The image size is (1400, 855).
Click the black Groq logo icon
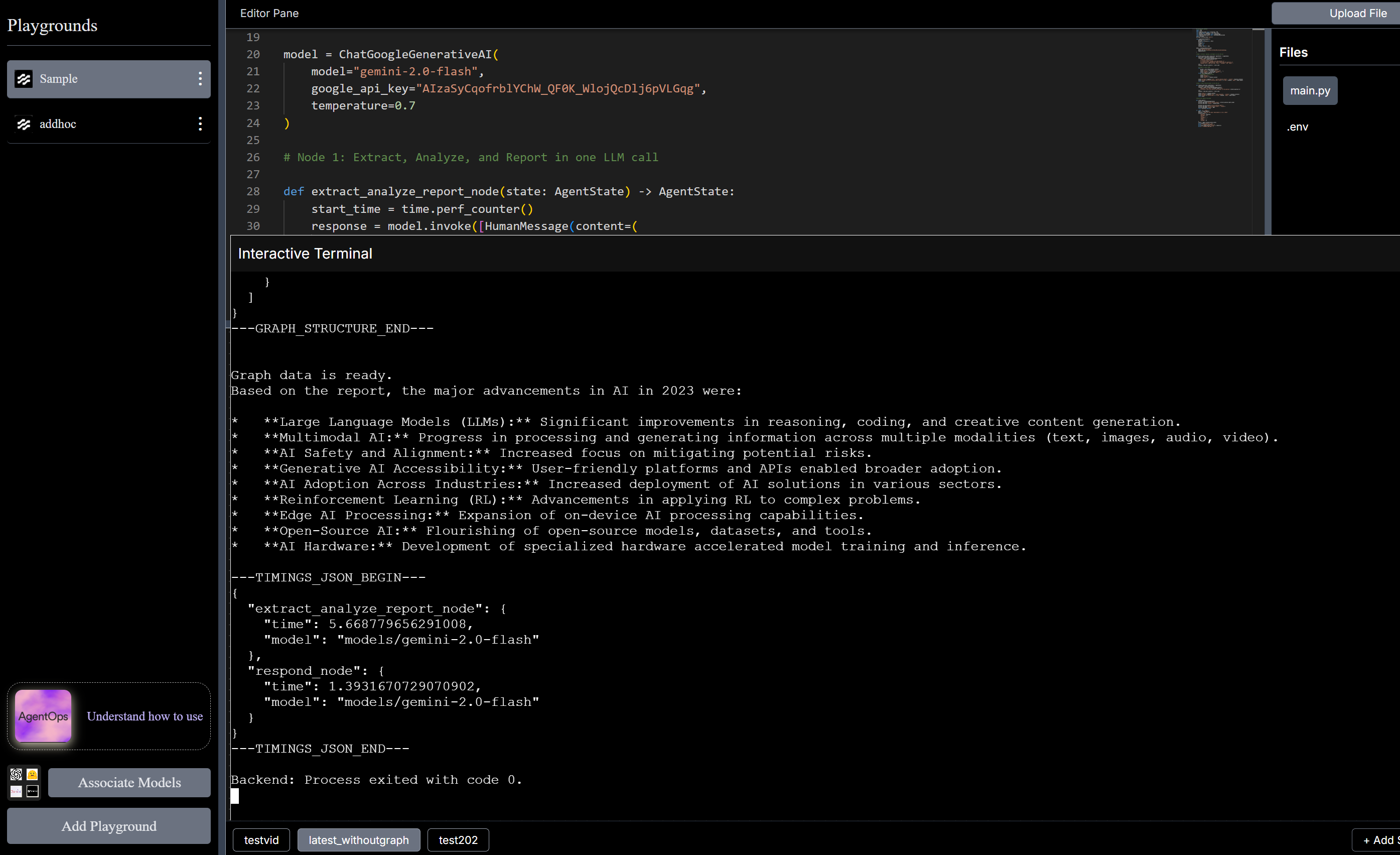click(33, 791)
